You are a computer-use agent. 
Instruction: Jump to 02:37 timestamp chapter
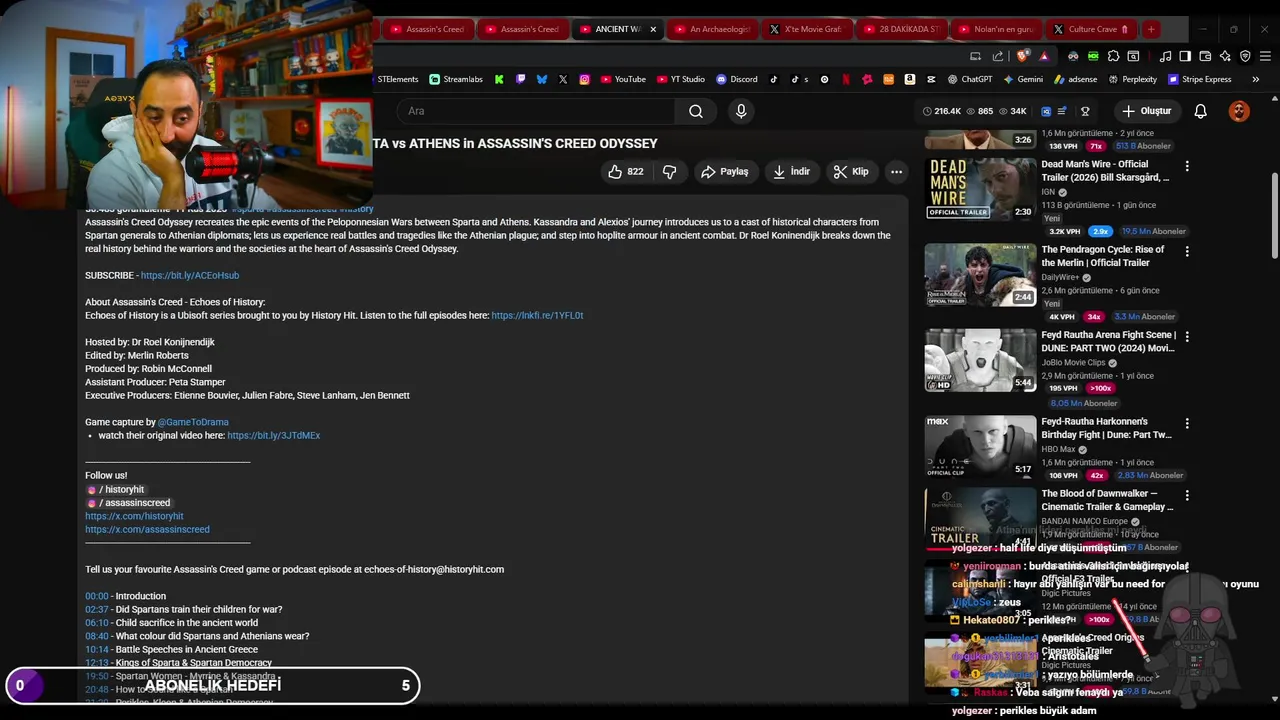(x=97, y=610)
